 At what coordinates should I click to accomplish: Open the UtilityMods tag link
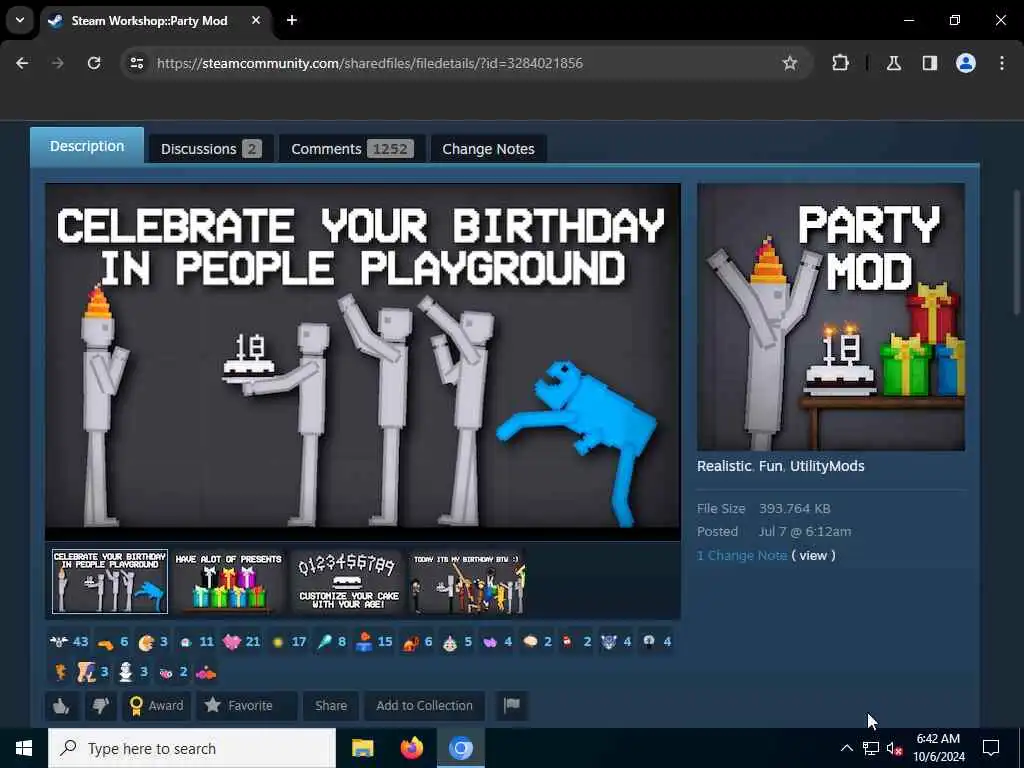tap(827, 466)
